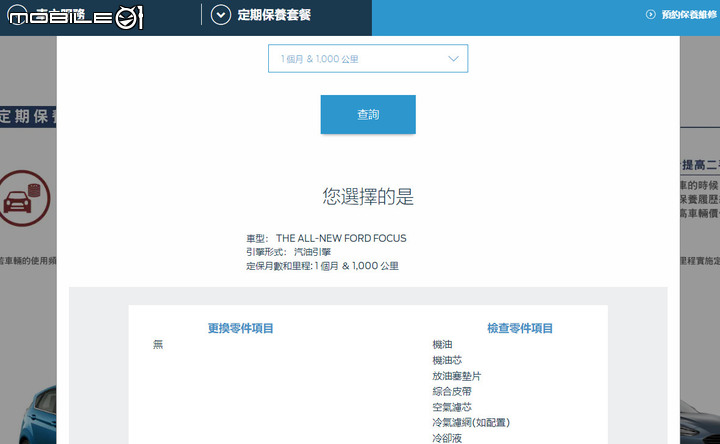Click the 查詢 button
Viewport: 720px width, 444px height.
click(368, 114)
